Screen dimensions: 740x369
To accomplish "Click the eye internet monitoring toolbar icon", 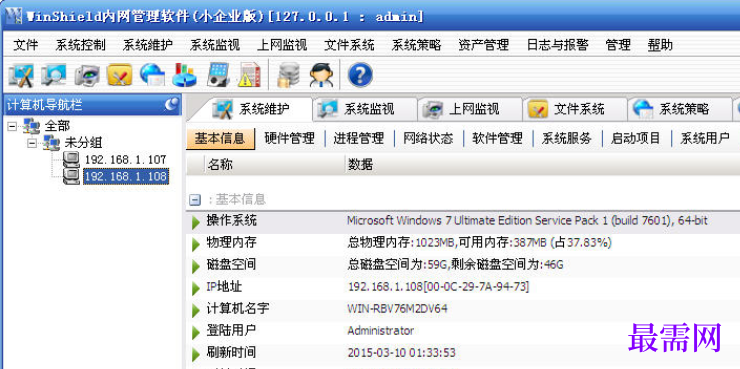I will point(87,75).
